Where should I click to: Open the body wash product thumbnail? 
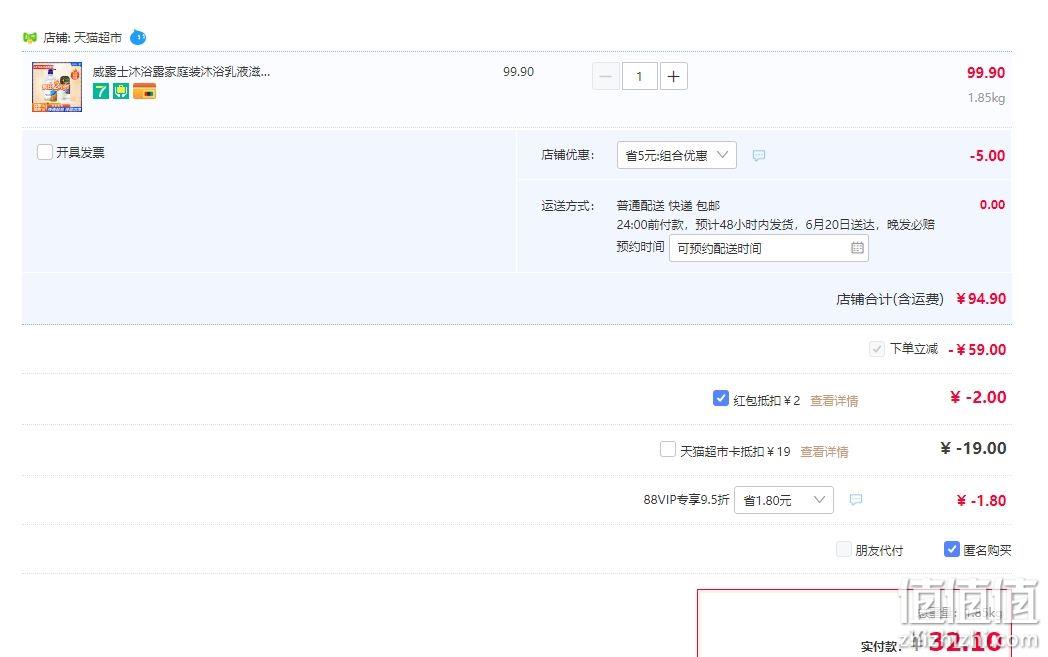point(57,87)
